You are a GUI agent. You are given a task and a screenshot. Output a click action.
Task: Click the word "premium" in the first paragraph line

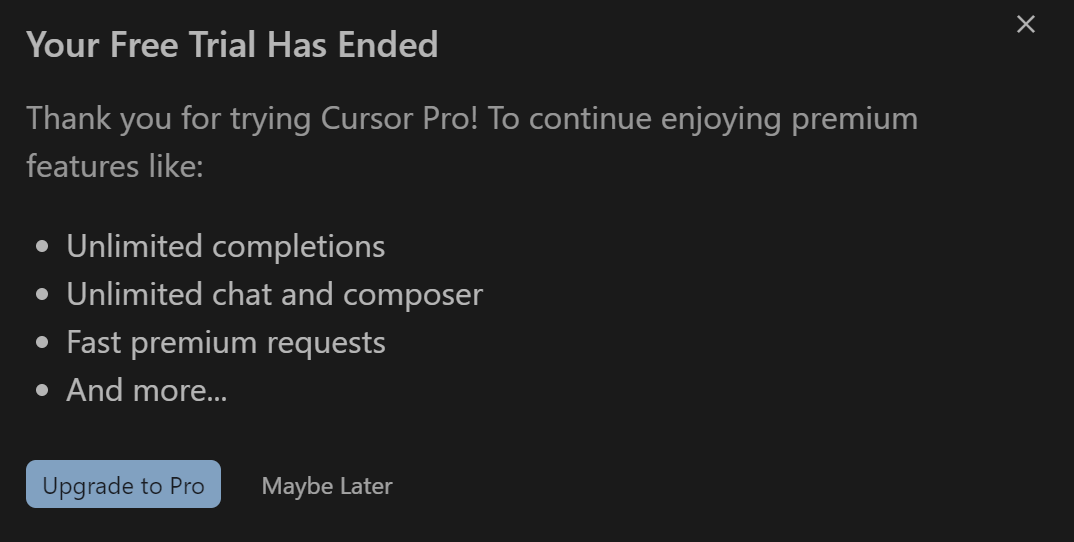[855, 119]
